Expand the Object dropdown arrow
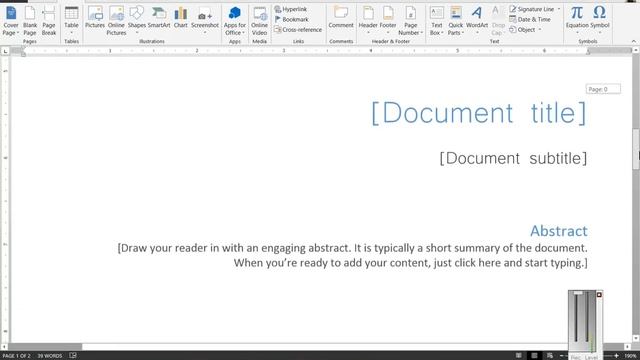This screenshot has height=360, width=640. [540, 29]
